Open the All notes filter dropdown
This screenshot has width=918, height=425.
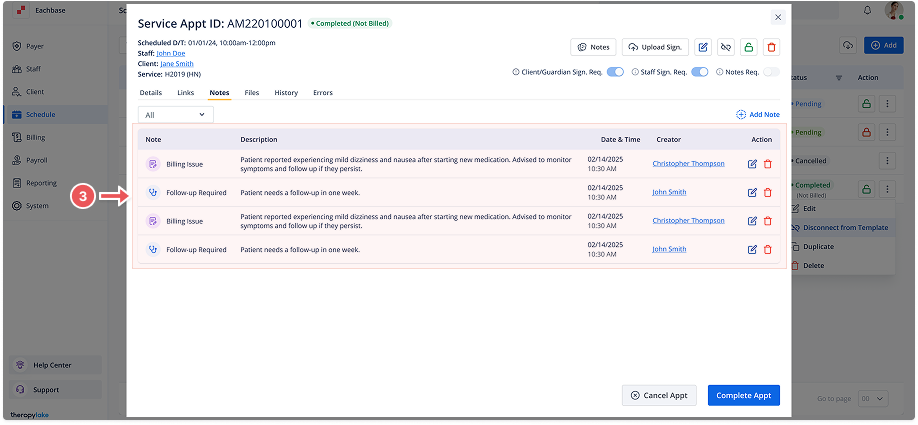tap(175, 115)
